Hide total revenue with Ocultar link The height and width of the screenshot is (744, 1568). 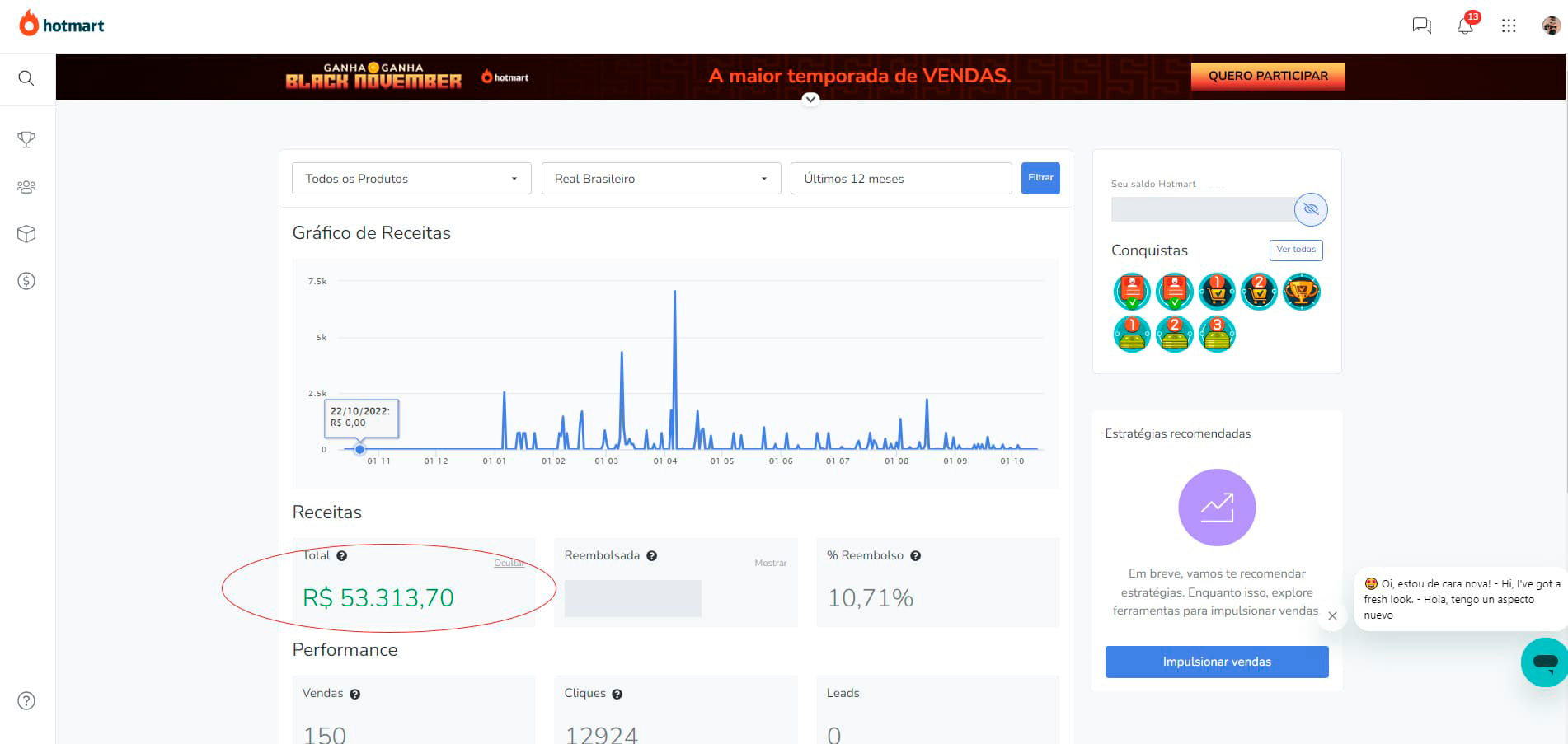point(509,563)
